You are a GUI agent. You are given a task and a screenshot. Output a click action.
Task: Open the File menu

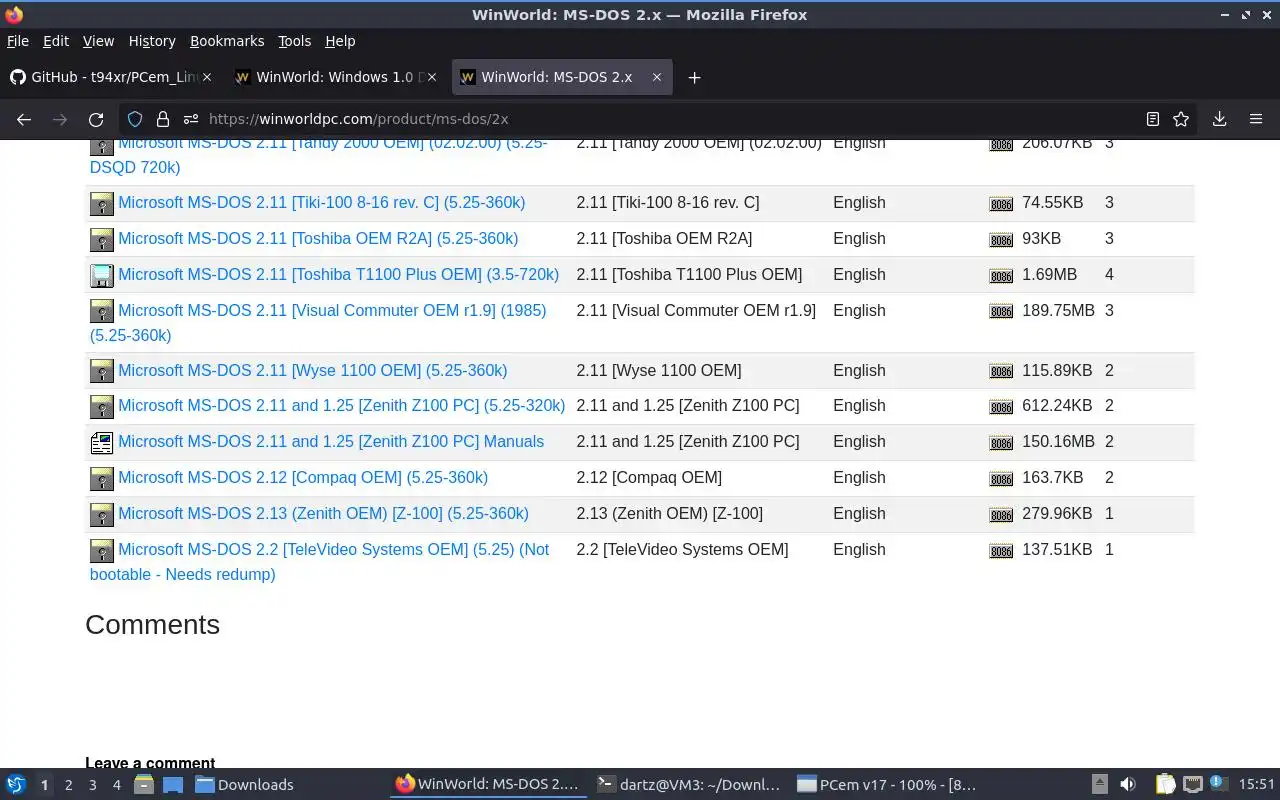(x=18, y=41)
